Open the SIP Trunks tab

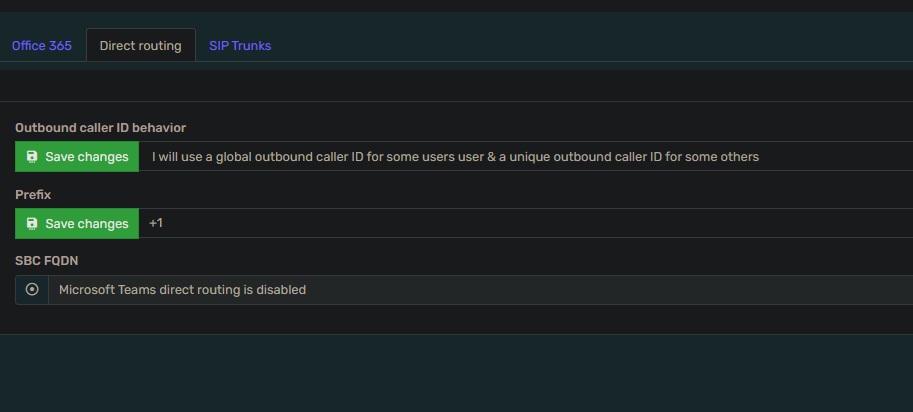coord(240,45)
